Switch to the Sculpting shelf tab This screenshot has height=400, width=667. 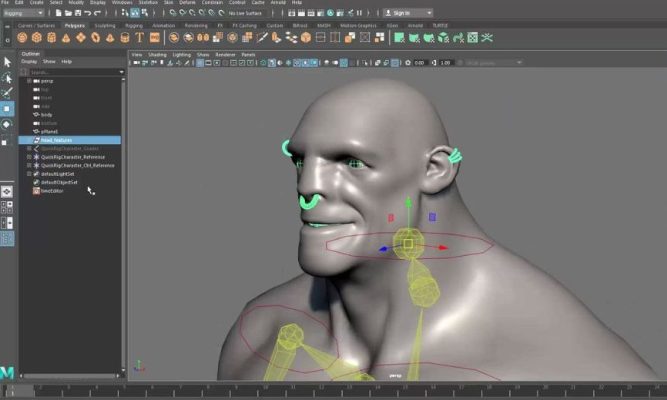105,25
